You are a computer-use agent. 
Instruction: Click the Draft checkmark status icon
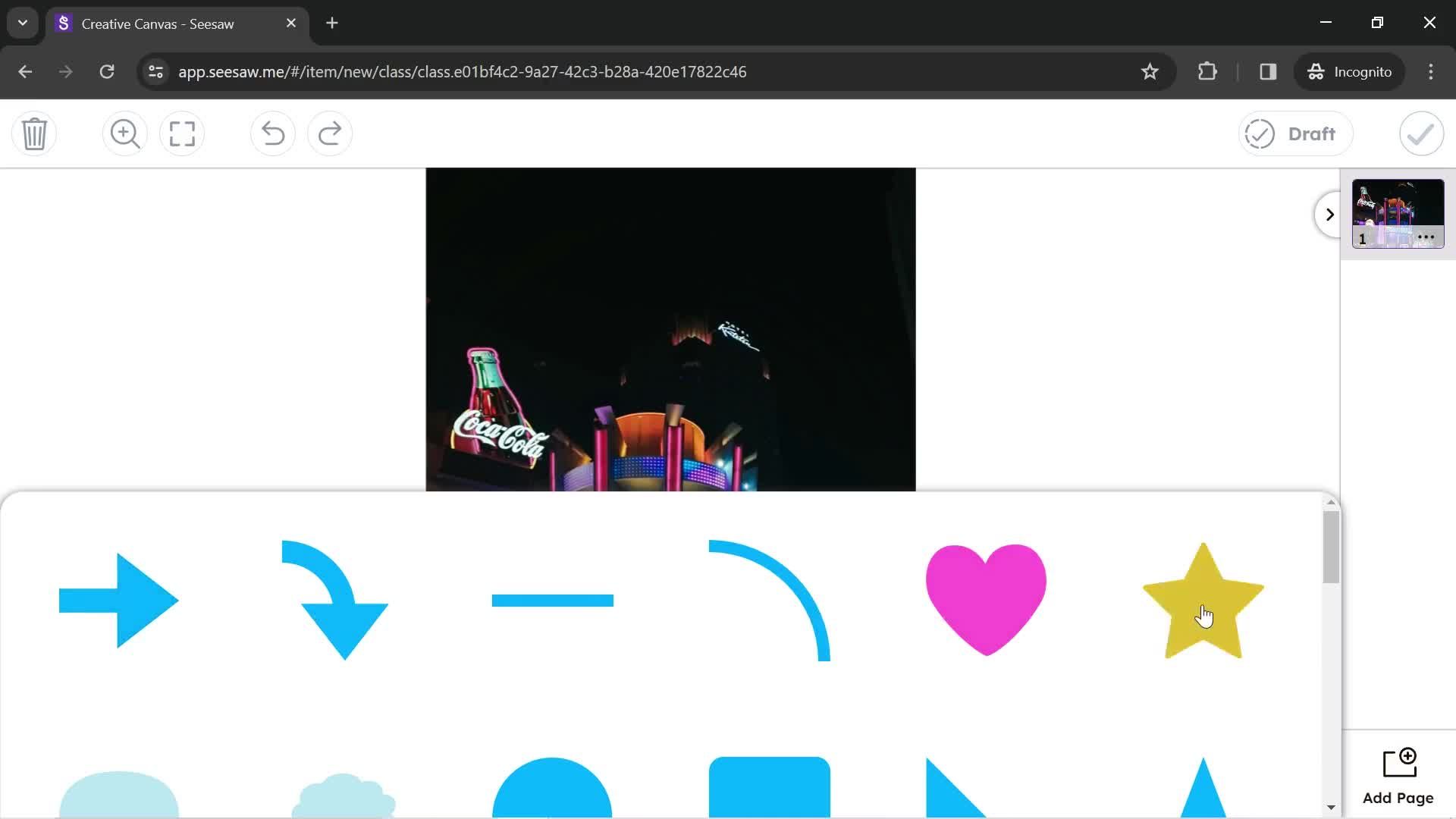(1259, 133)
